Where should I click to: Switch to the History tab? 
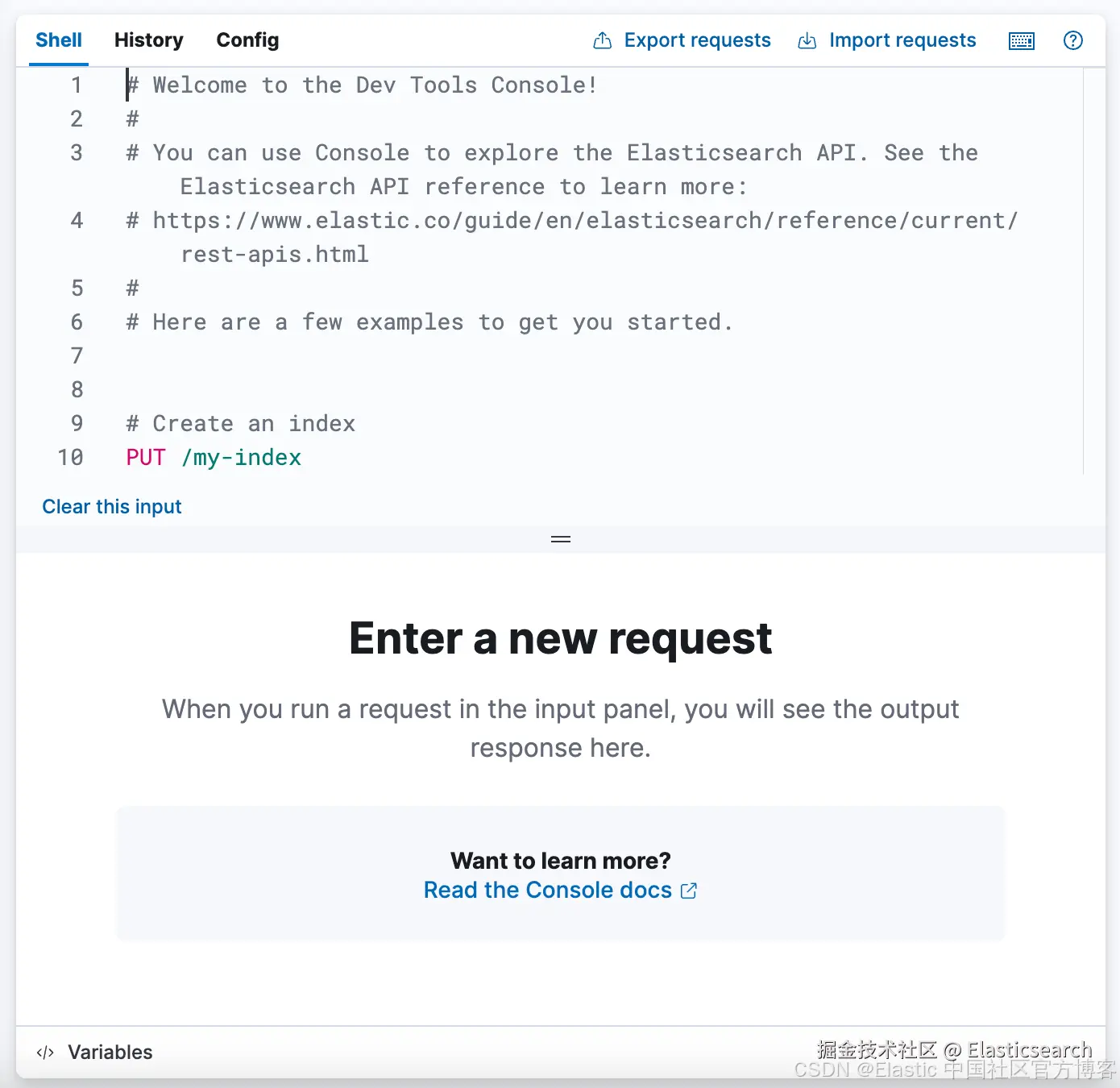[x=149, y=40]
